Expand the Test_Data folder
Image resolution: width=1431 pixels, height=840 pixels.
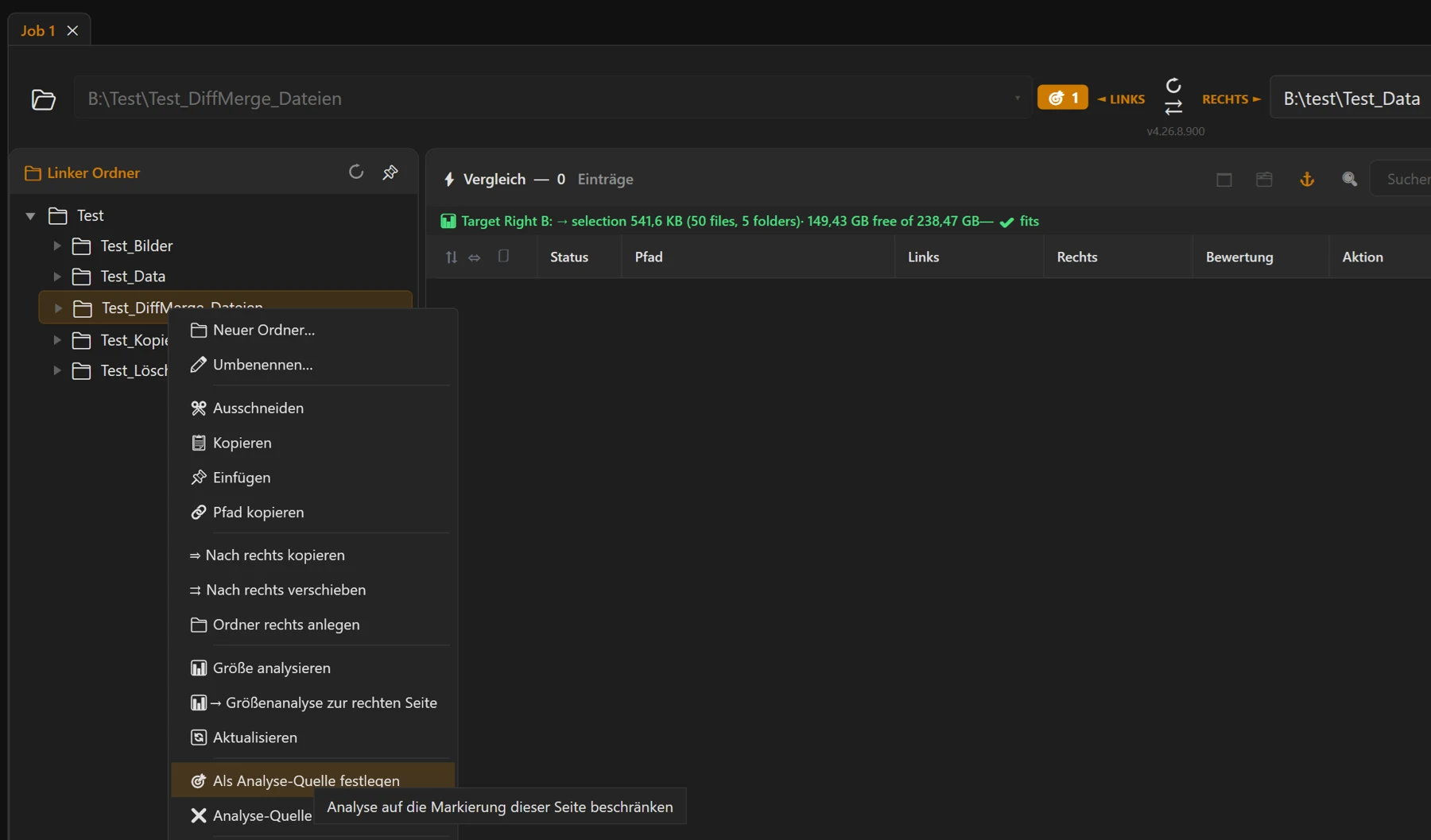click(x=57, y=276)
